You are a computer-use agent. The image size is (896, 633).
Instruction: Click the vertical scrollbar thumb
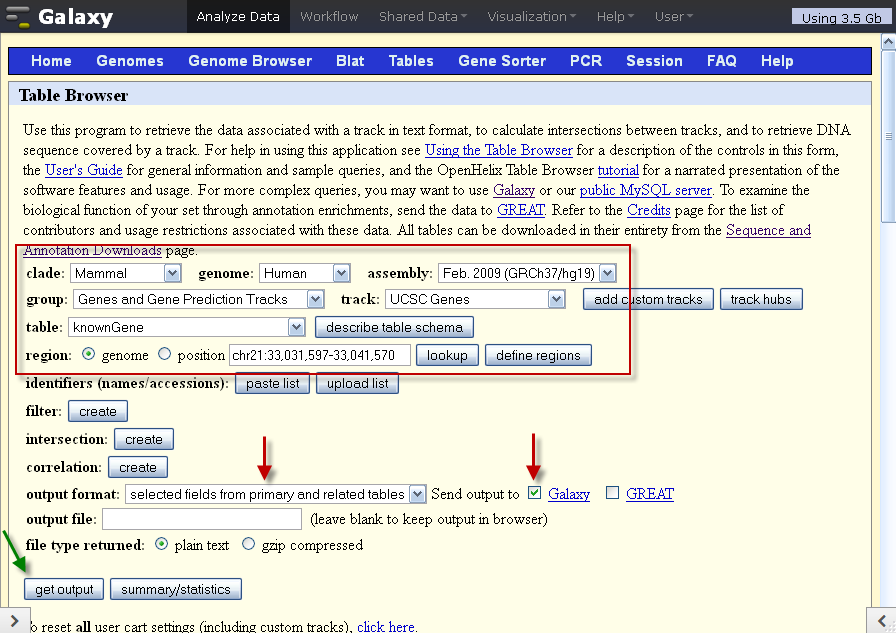889,137
